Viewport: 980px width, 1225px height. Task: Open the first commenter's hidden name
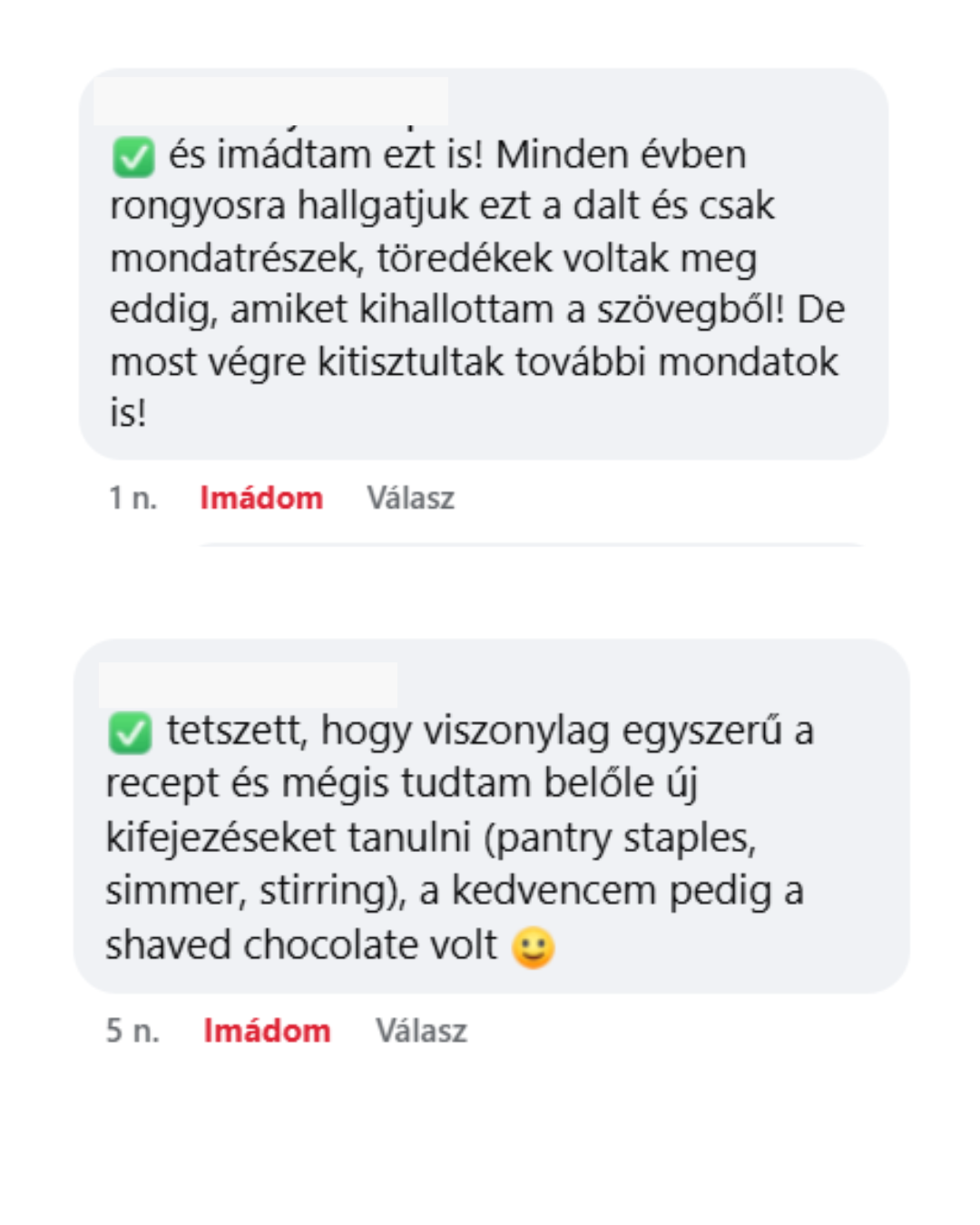270,101
